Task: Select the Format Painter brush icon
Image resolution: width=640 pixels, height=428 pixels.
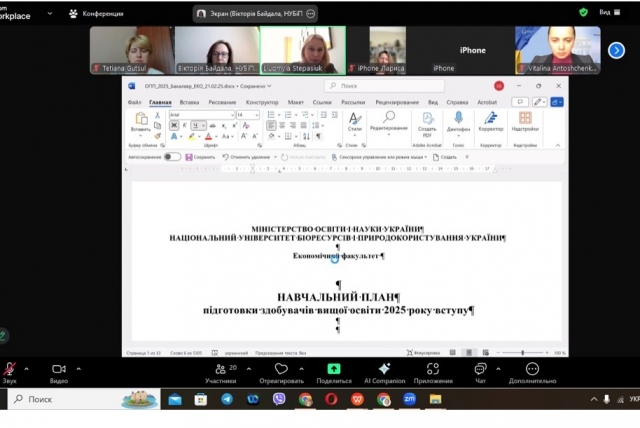Action: click(158, 136)
